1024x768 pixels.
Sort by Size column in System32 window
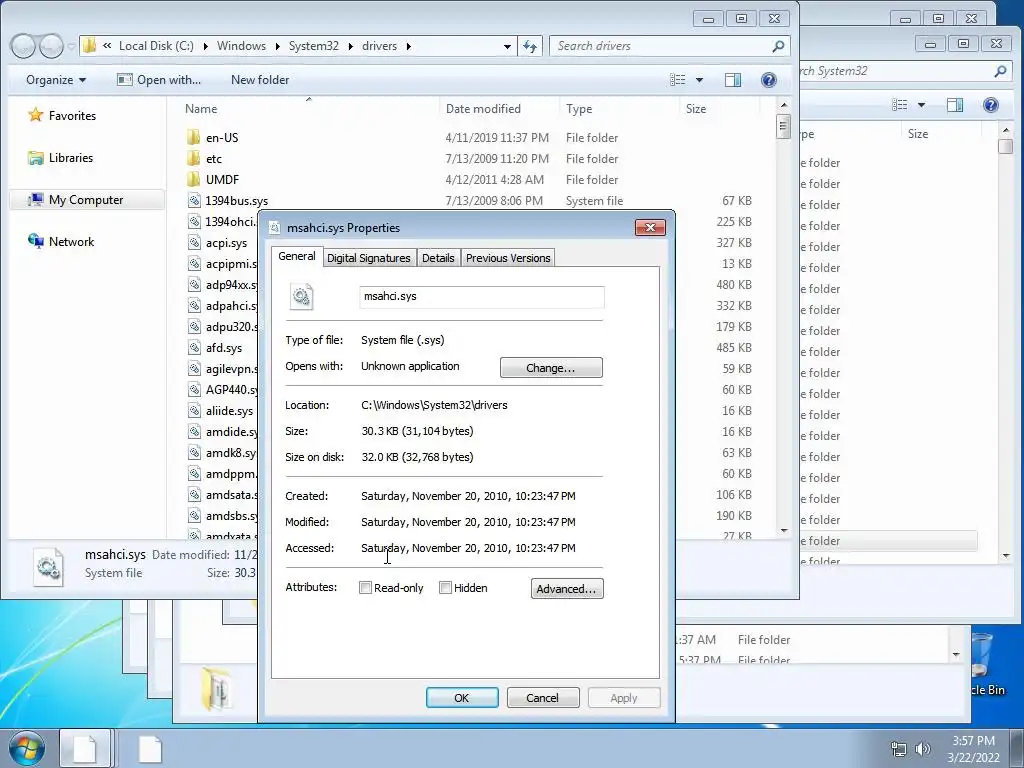point(918,134)
